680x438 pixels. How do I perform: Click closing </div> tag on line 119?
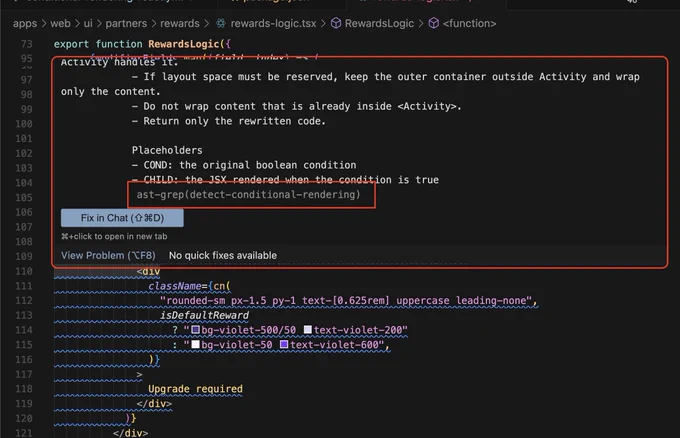[154, 403]
